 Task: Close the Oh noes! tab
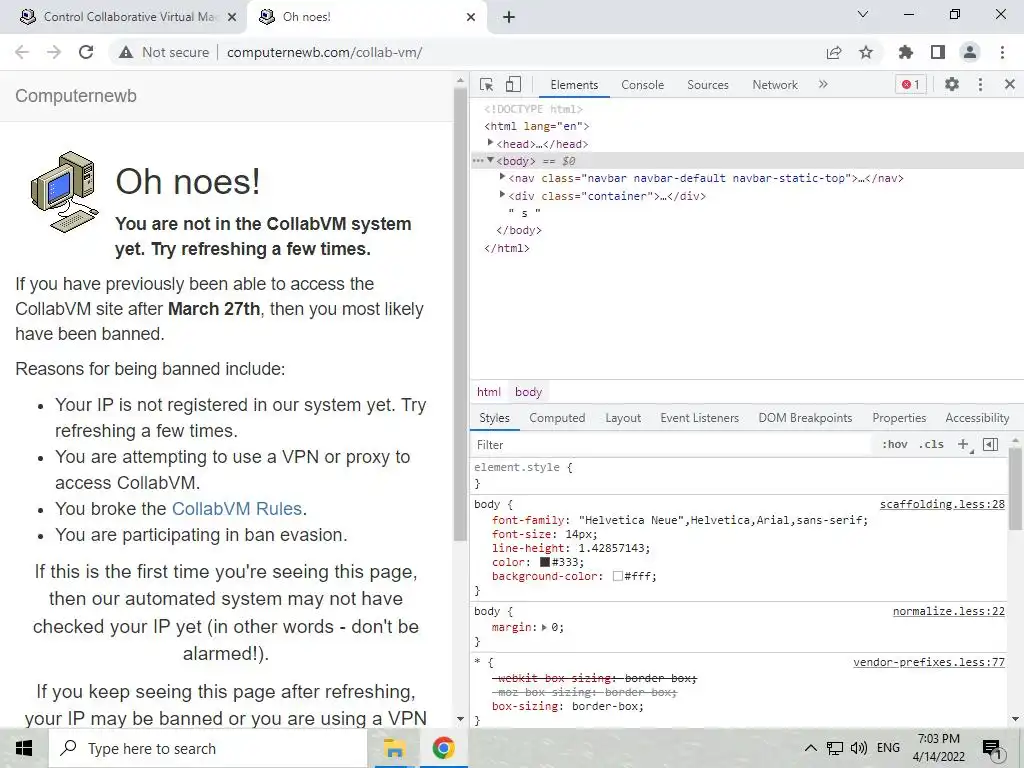point(471,17)
